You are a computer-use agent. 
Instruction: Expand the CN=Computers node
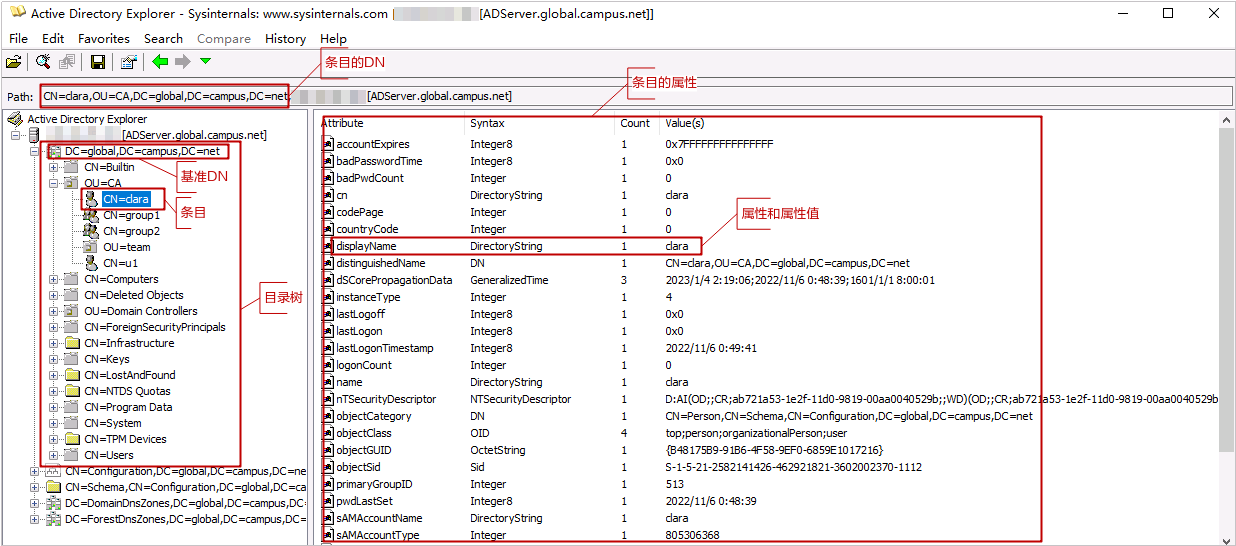pos(54,280)
